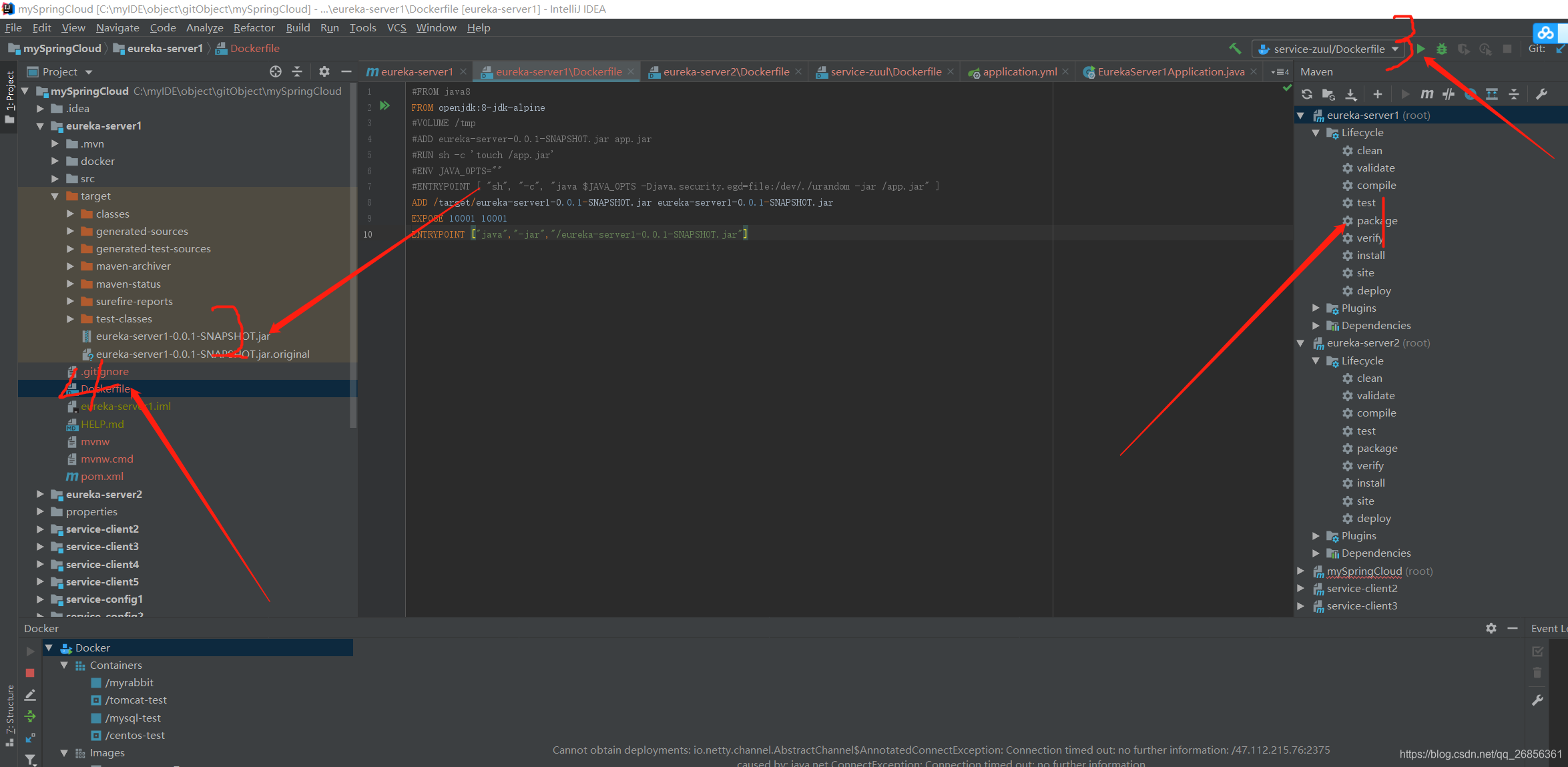The height and width of the screenshot is (767, 1568).
Task: Click Edit Configuration pencil in Docker panel
Action: pyautogui.click(x=30, y=695)
